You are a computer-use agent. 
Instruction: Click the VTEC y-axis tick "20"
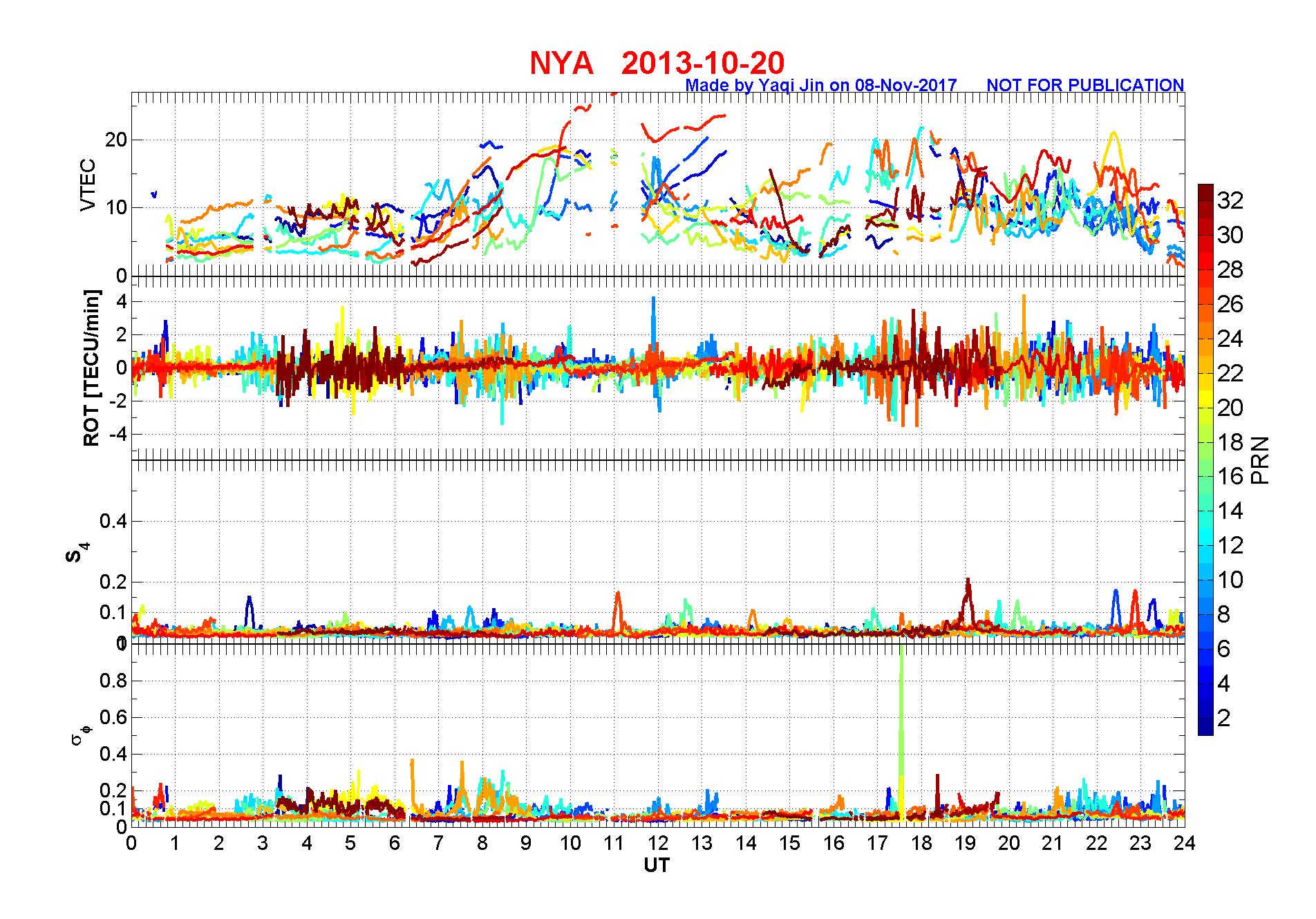[x=116, y=140]
